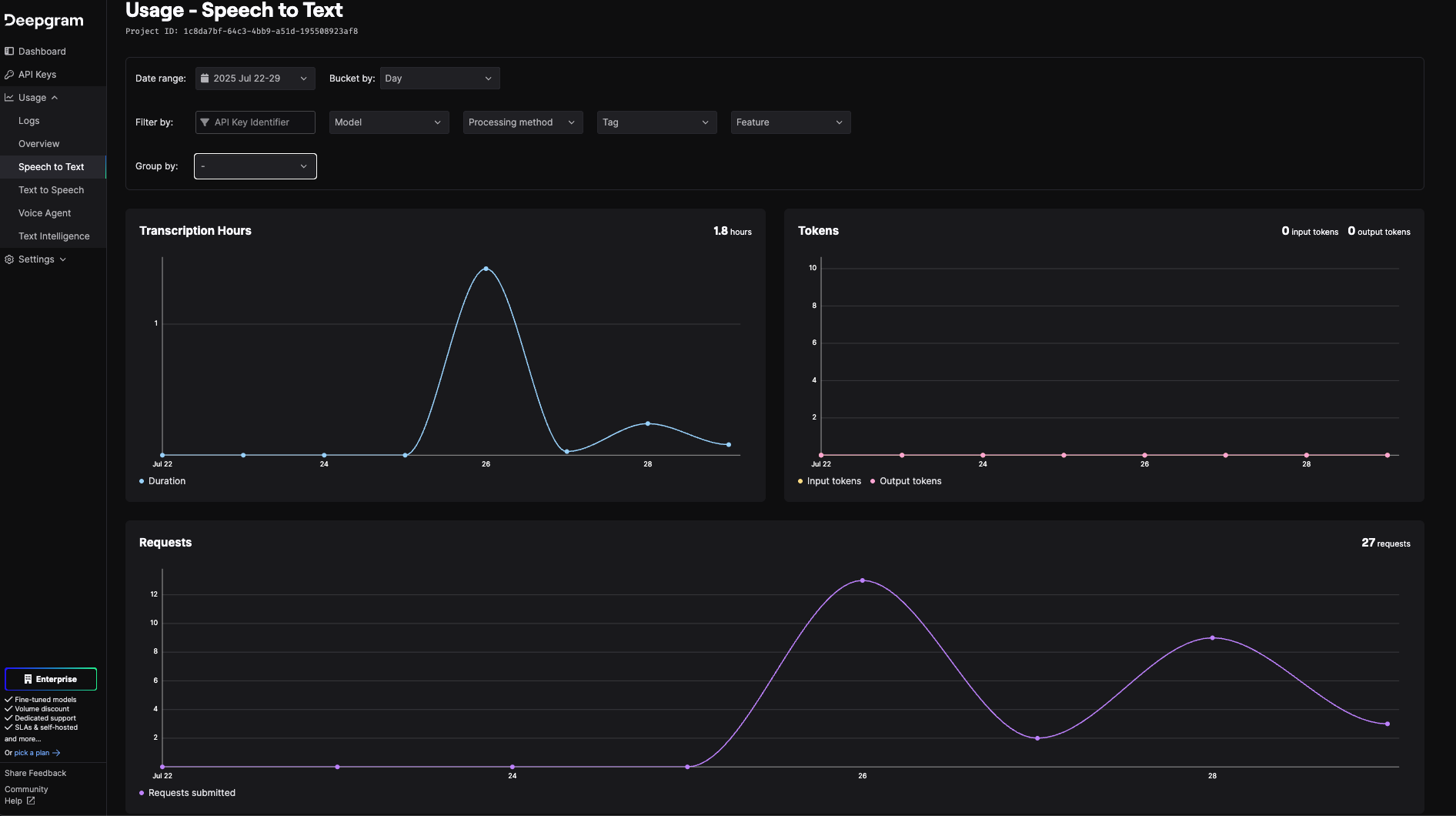
Task: Click the Dashboard panel icon
Action: click(x=9, y=52)
